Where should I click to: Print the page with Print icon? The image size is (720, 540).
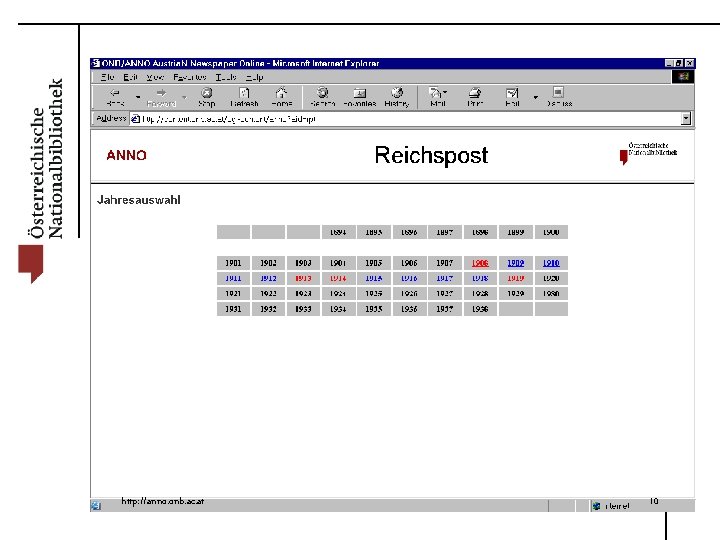click(x=475, y=97)
